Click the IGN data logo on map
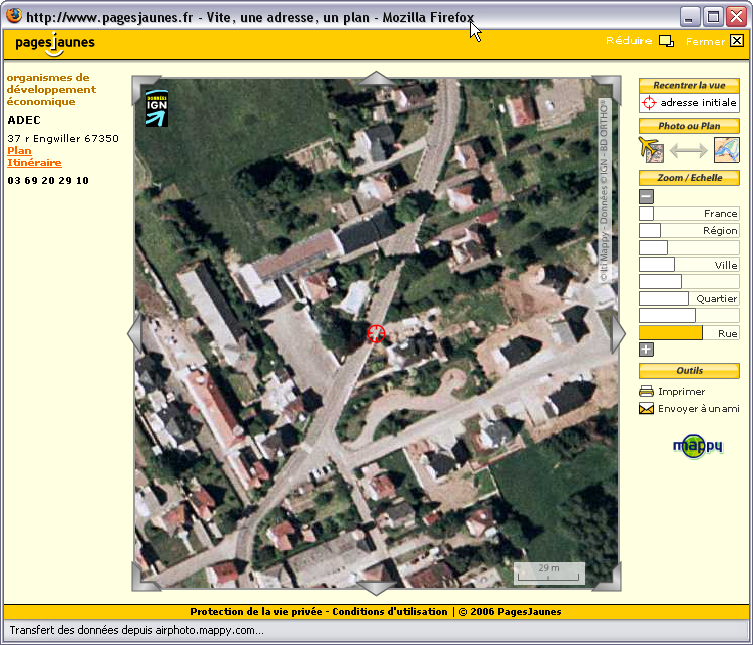 (x=157, y=109)
